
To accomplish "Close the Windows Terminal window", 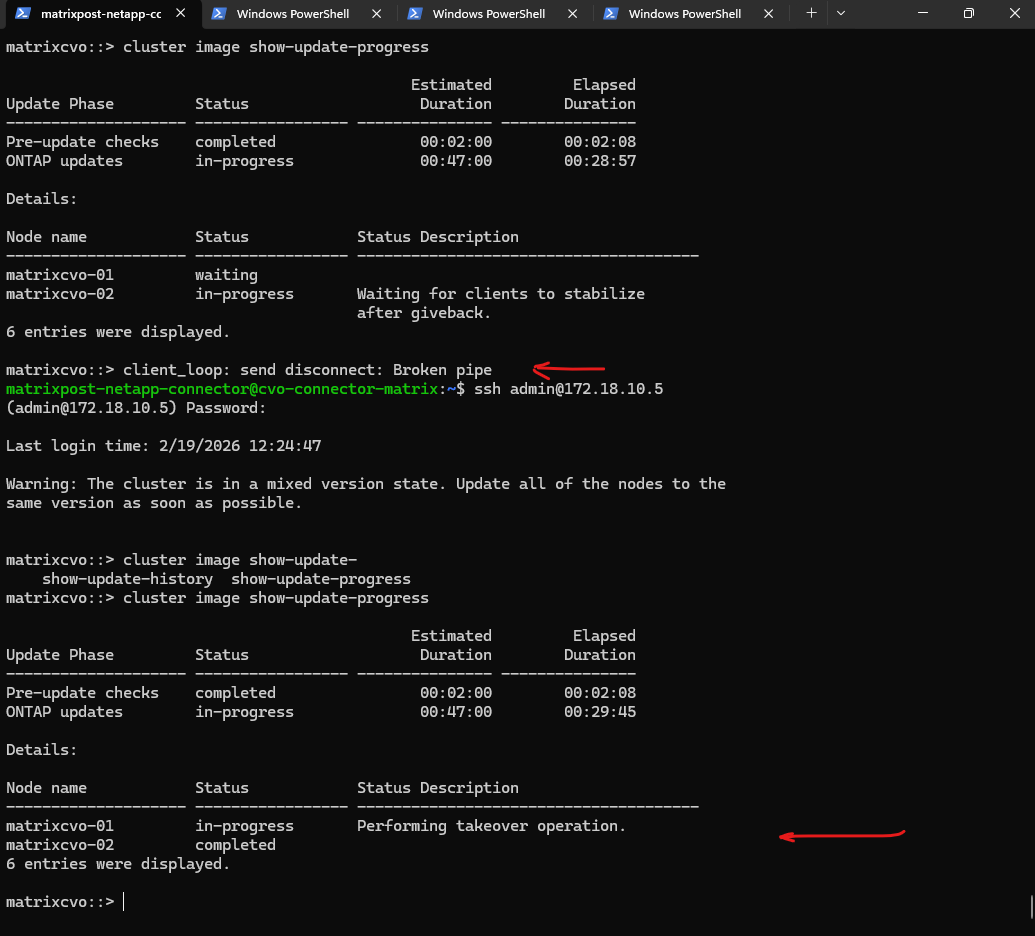I will pos(1012,14).
